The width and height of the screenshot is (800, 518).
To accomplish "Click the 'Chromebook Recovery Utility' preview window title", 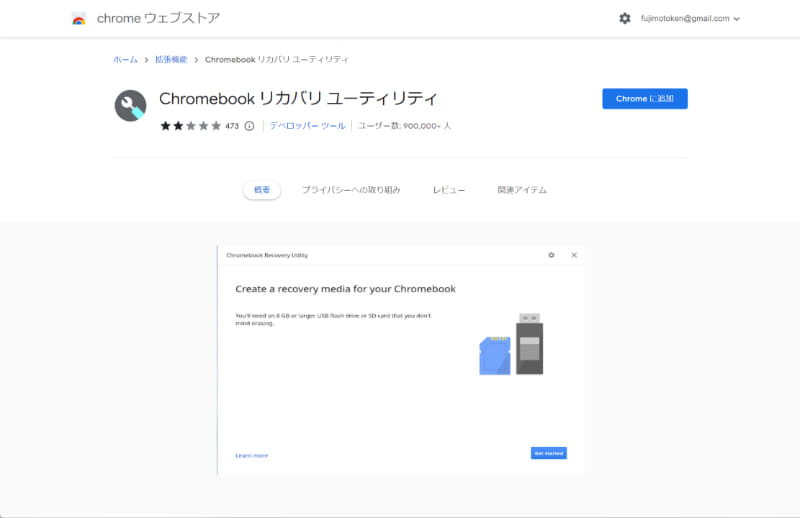I will point(267,255).
